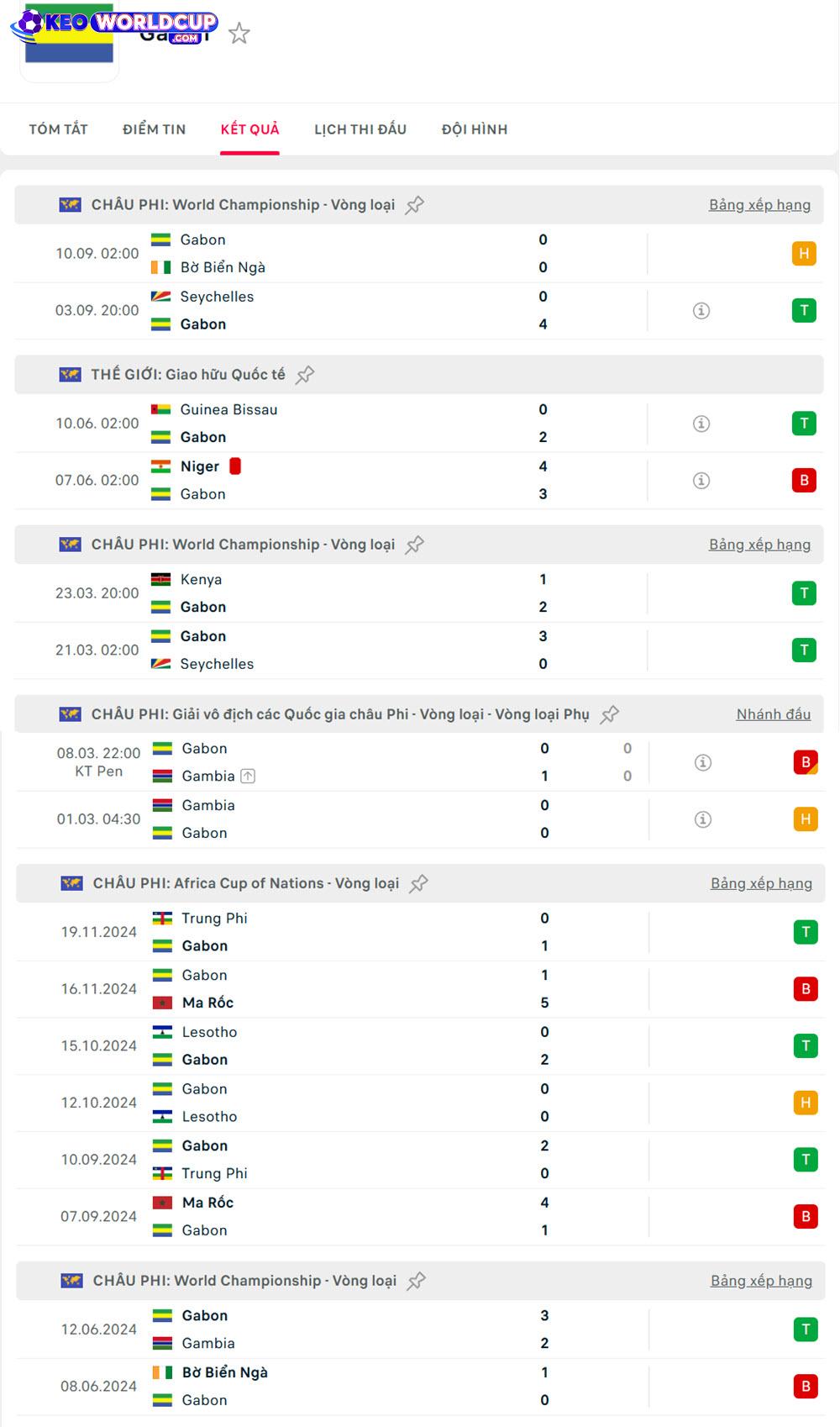Click info icon for Niger vs Gabon match
Image resolution: width=840 pixels, height=1427 pixels.
(x=701, y=481)
